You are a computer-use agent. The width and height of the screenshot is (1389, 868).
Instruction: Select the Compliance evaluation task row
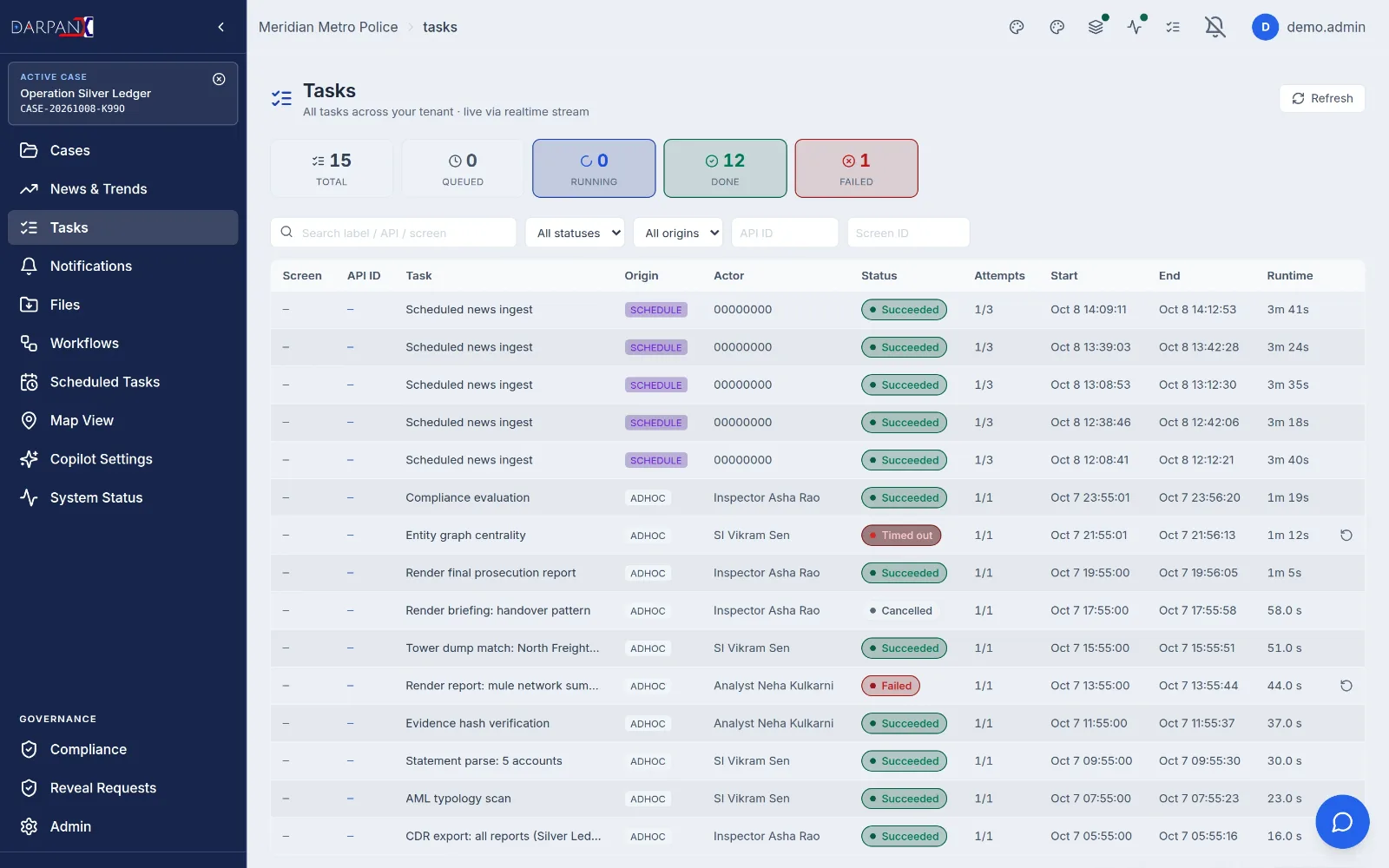(817, 497)
